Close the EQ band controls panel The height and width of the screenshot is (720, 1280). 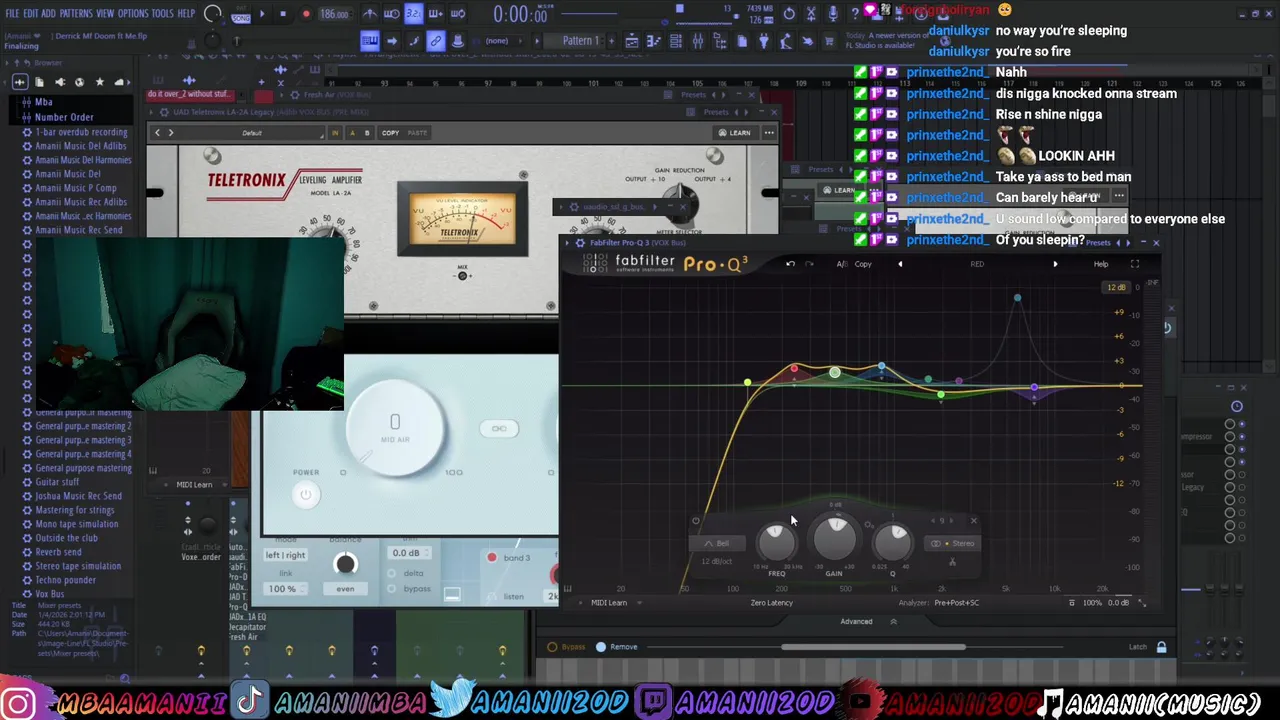click(974, 520)
